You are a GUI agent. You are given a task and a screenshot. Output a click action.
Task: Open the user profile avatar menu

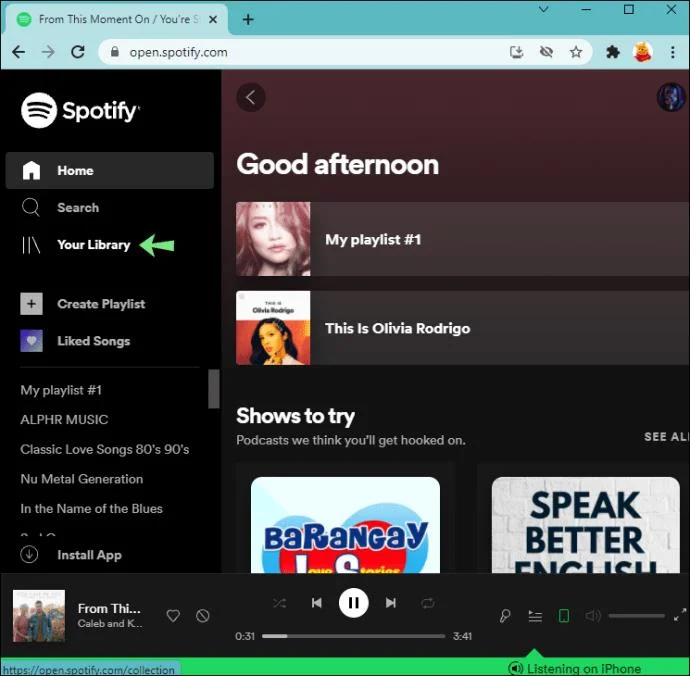[671, 97]
